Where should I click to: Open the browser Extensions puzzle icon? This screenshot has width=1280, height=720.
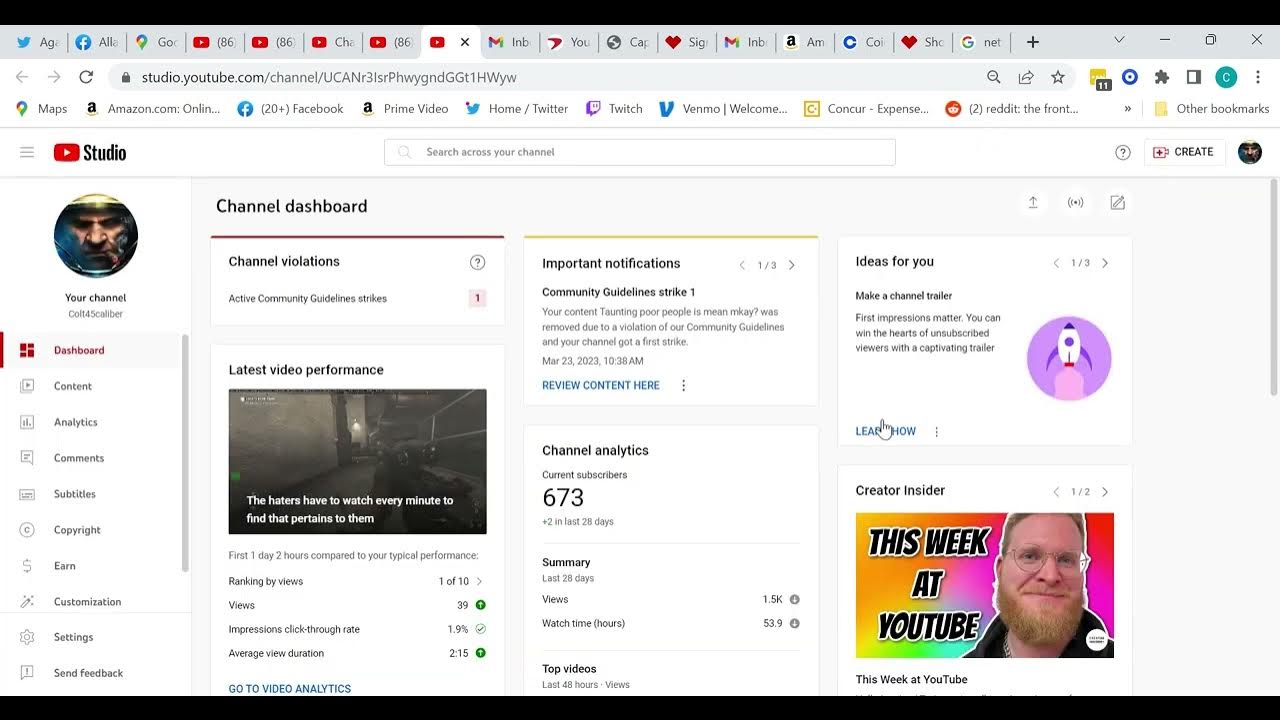pyautogui.click(x=1162, y=77)
